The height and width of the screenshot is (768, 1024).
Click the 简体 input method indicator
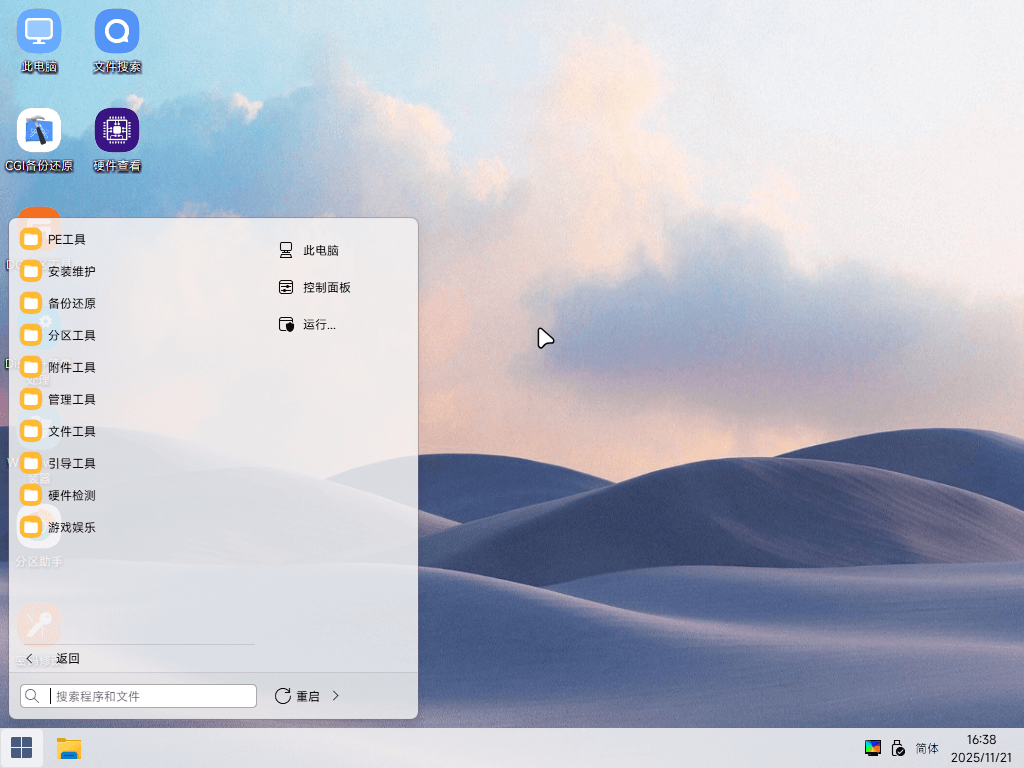pos(927,748)
